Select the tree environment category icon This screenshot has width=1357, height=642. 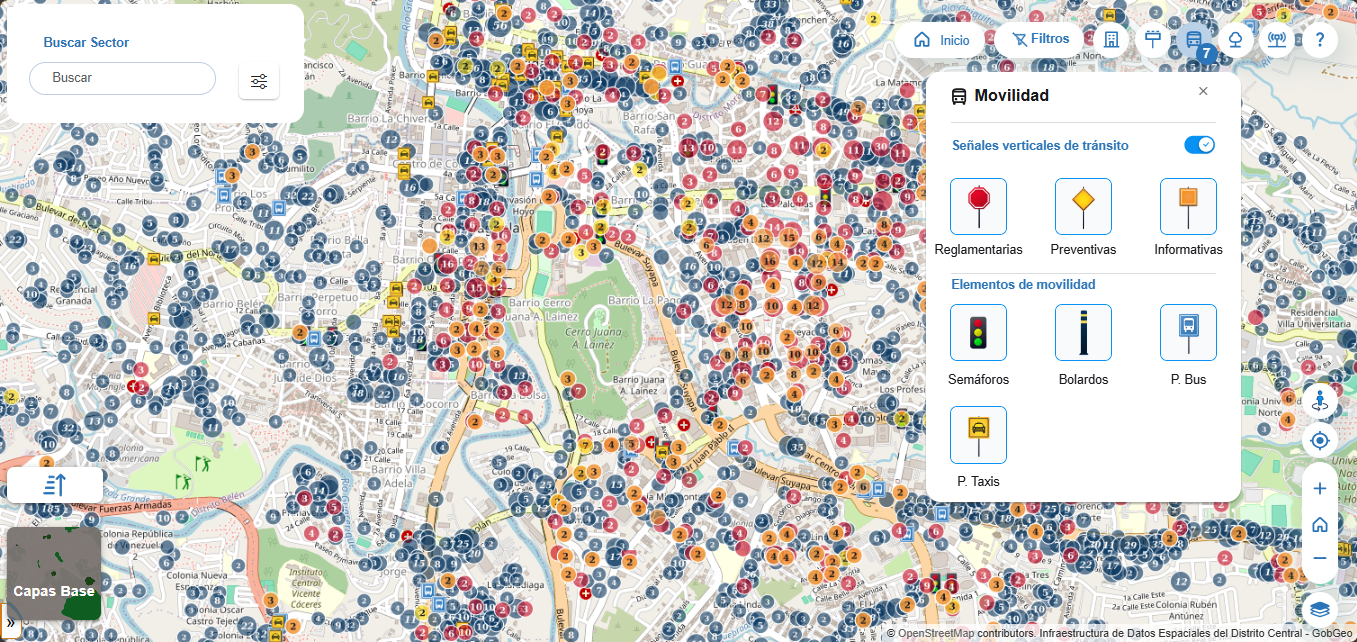(1236, 40)
